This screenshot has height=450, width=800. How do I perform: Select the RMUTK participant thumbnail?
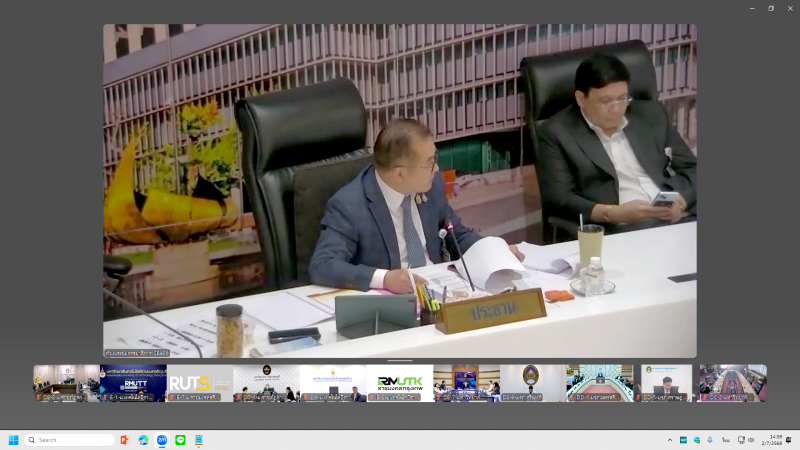[400, 383]
